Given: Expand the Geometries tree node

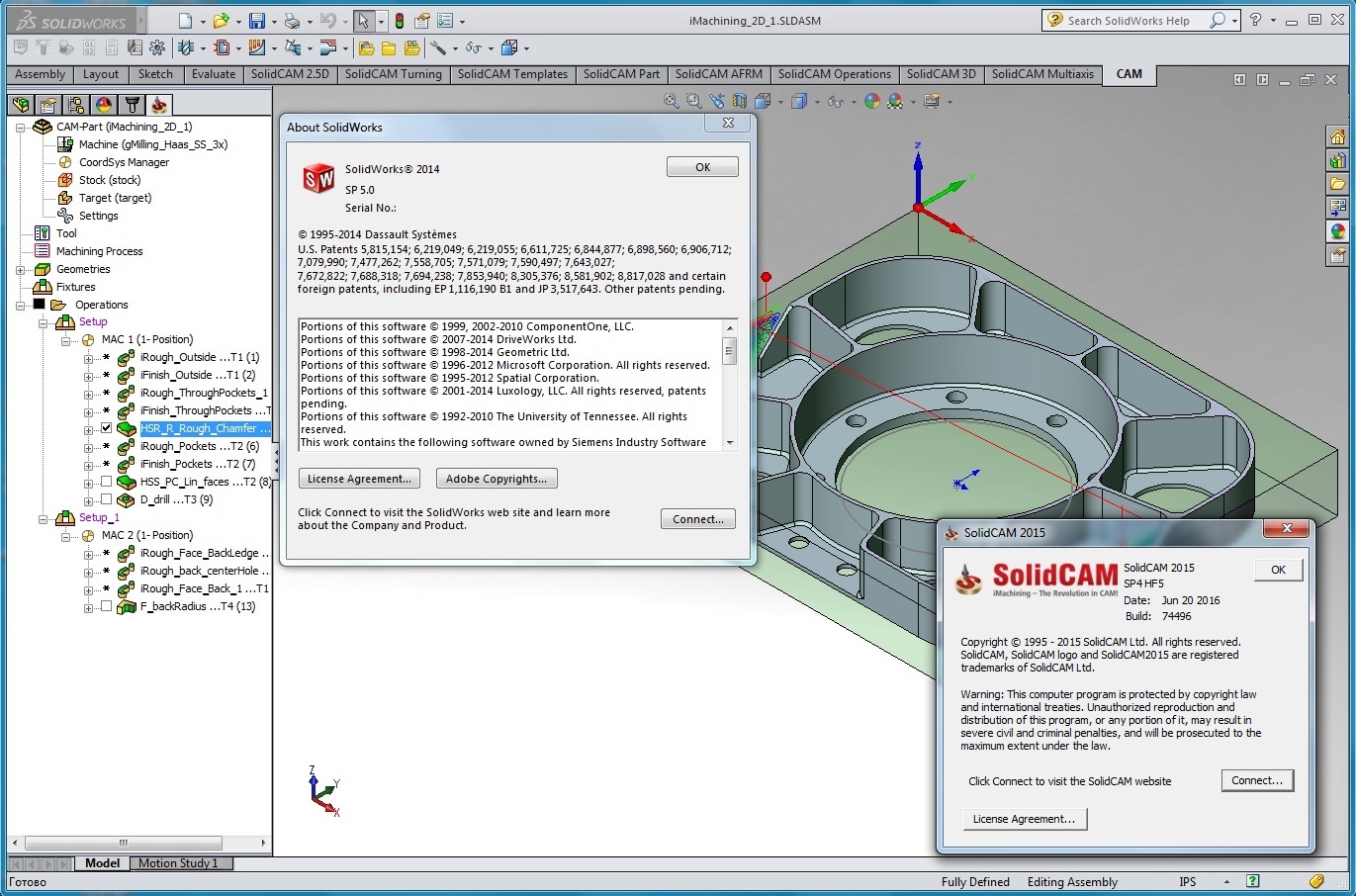Looking at the screenshot, I should pos(20,270).
